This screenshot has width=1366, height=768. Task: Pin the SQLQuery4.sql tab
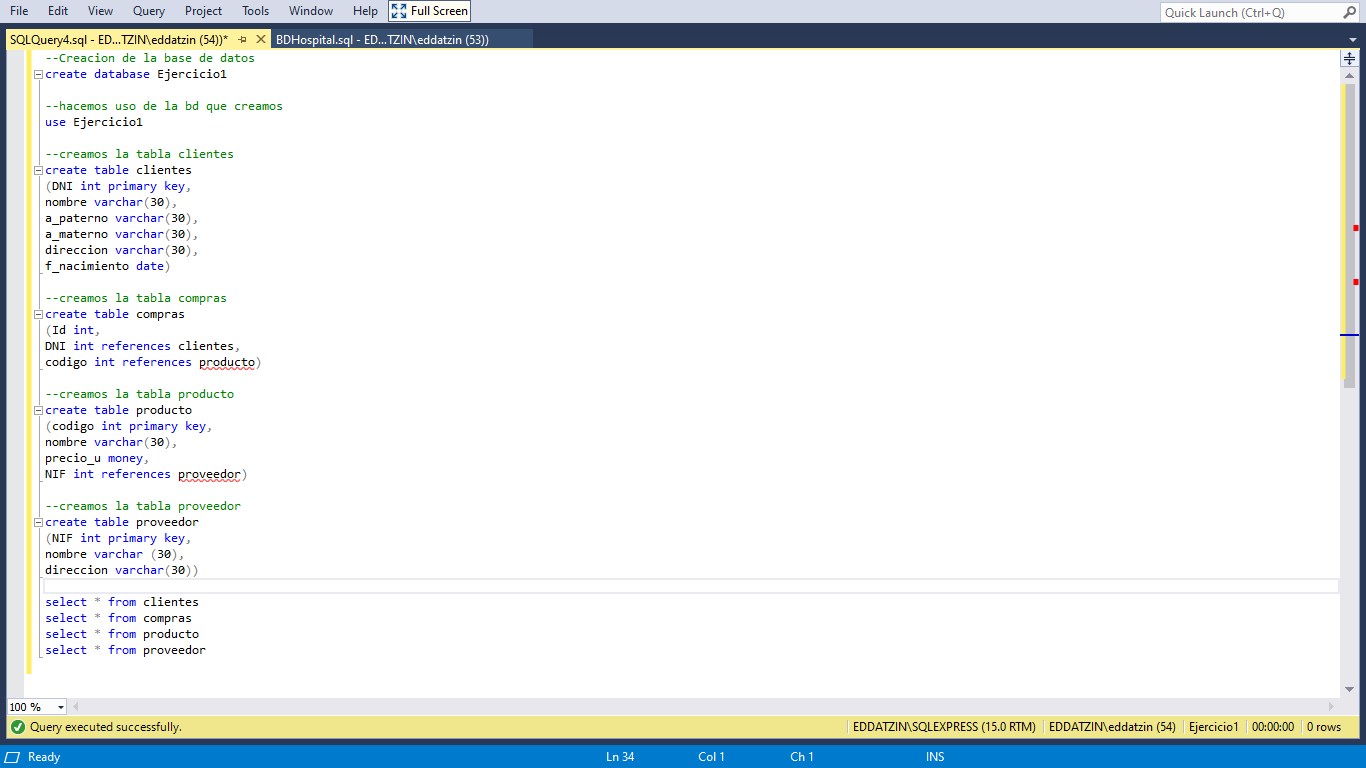pos(243,39)
